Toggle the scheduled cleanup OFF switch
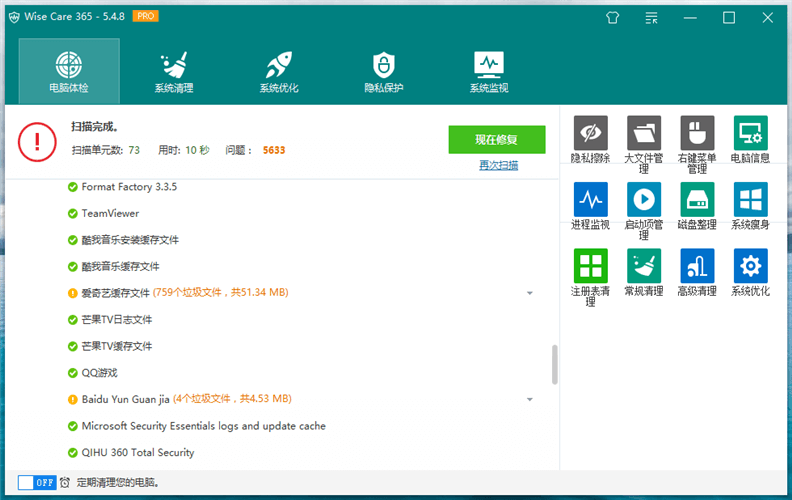 coord(37,482)
